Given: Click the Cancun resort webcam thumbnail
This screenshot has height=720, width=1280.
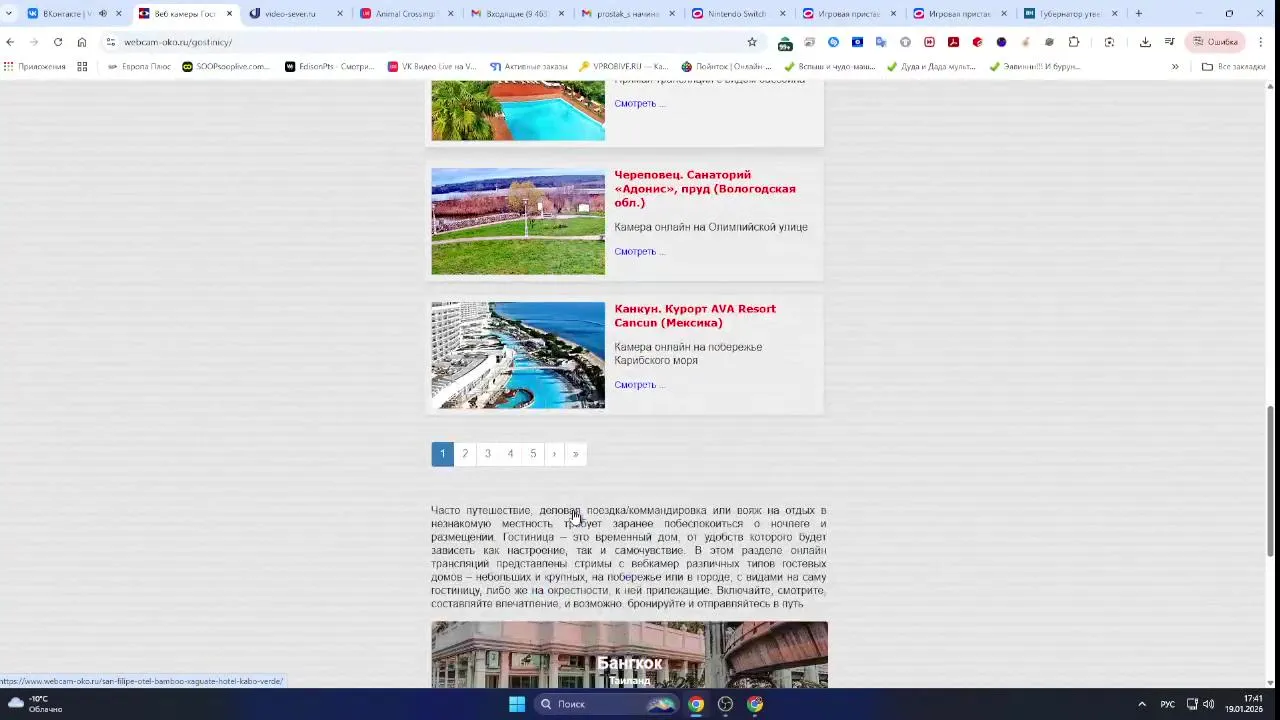Looking at the screenshot, I should click(518, 355).
